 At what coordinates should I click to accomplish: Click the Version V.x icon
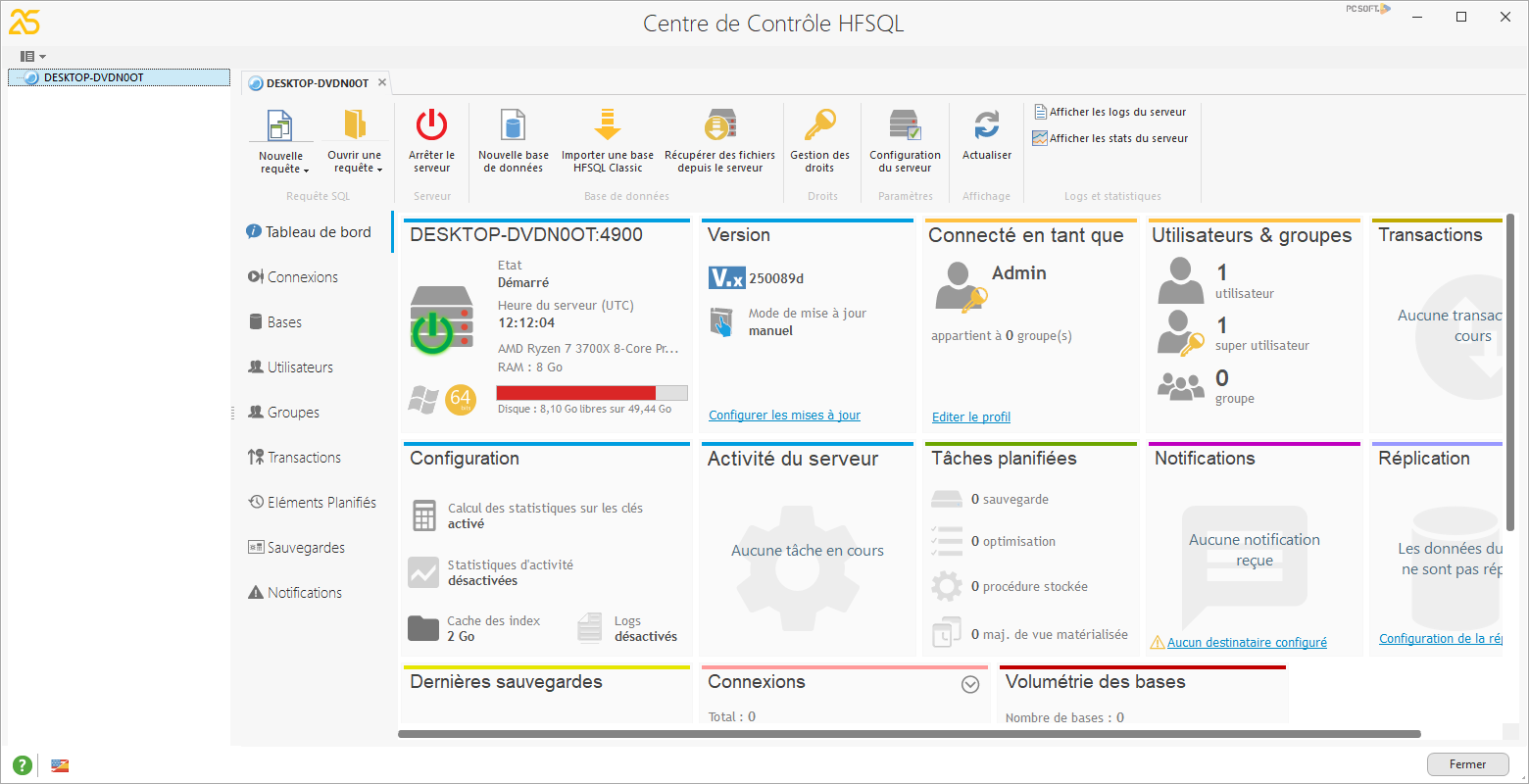726,278
